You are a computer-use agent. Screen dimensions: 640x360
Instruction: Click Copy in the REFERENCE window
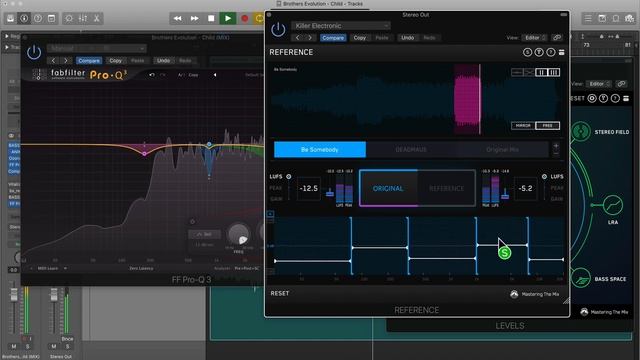(x=360, y=38)
